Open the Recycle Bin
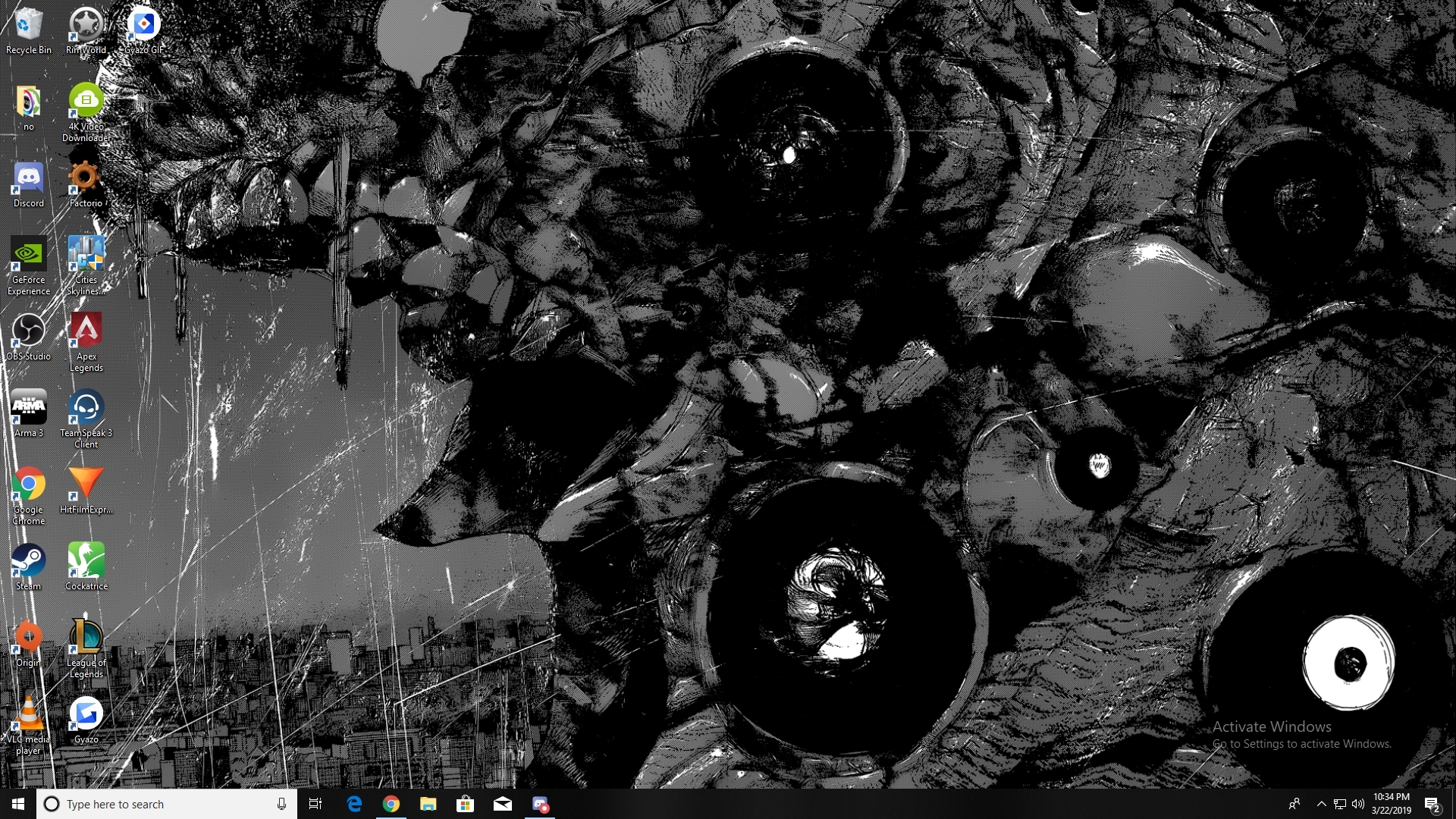 tap(29, 26)
